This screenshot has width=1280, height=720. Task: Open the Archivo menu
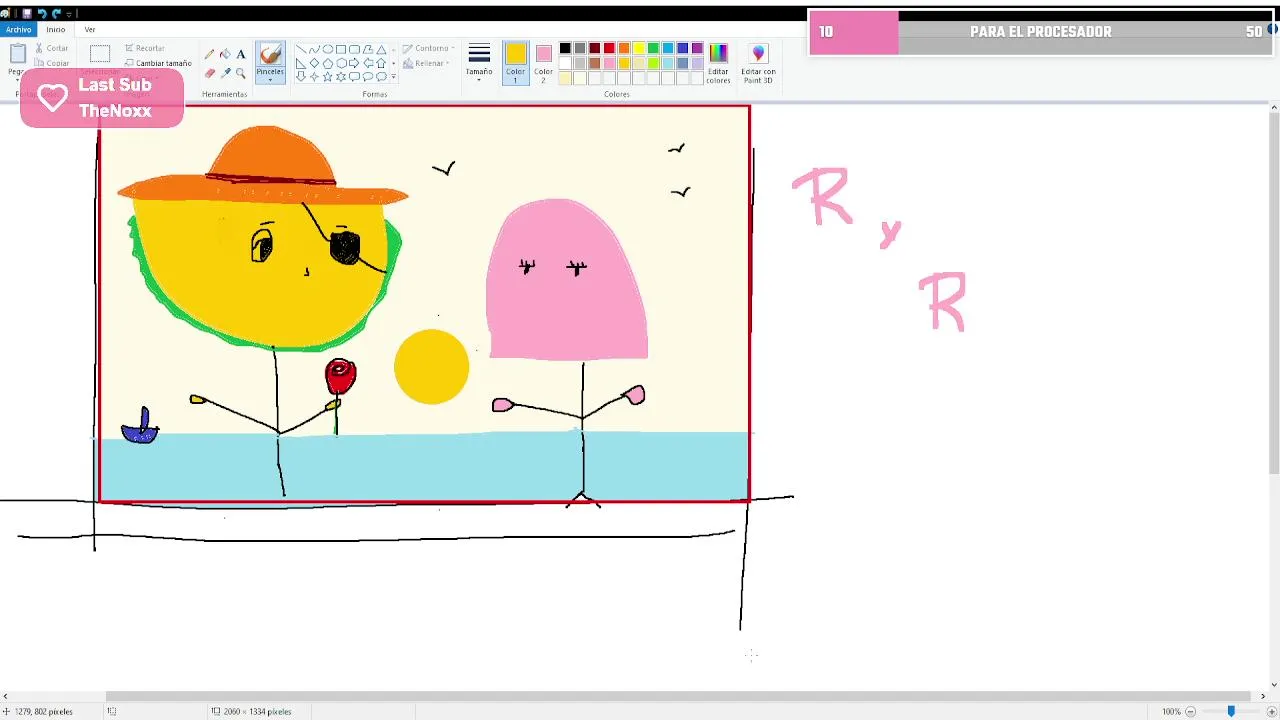[18, 29]
